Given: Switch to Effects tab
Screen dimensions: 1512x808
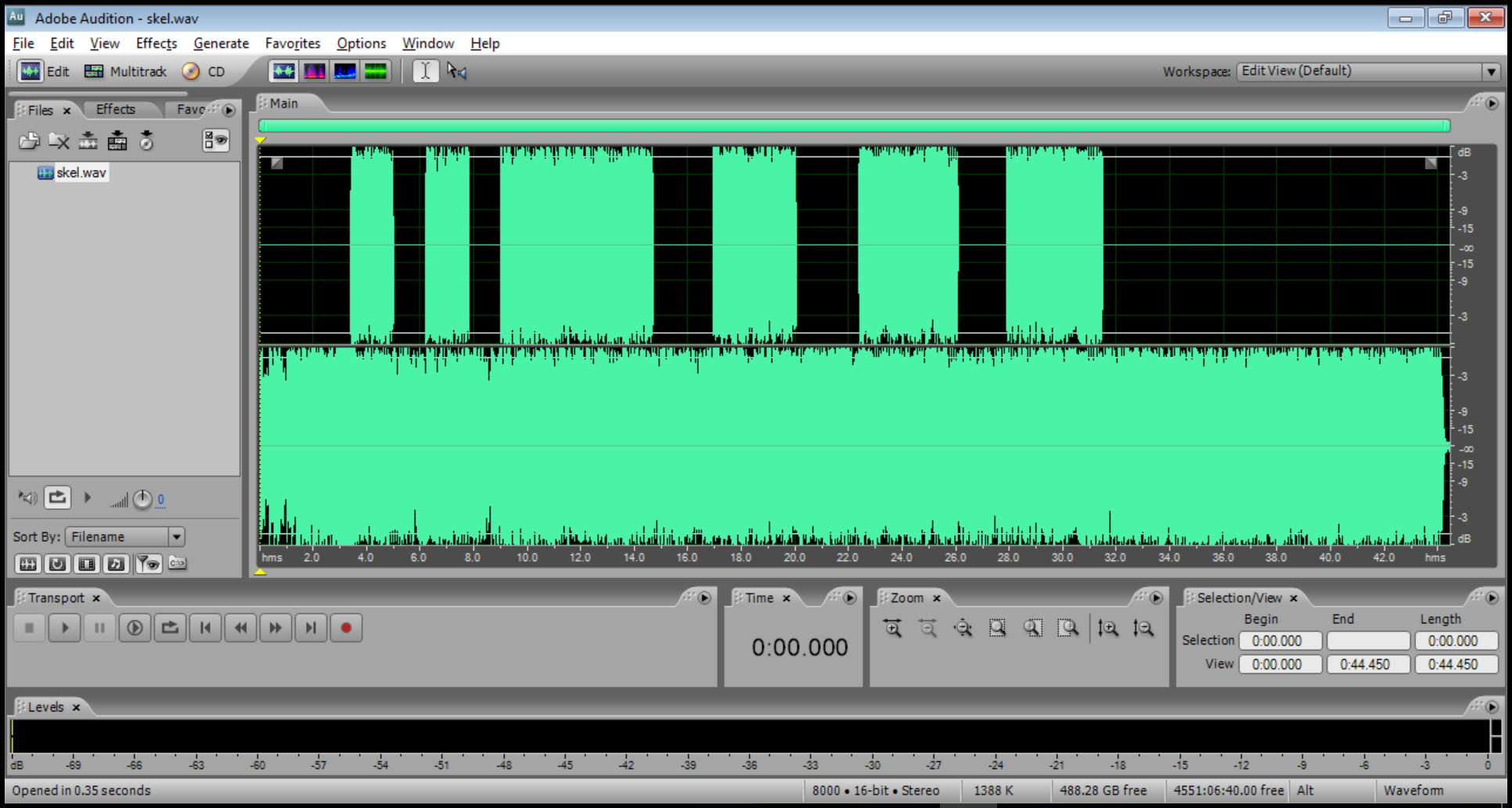Looking at the screenshot, I should click(x=116, y=110).
